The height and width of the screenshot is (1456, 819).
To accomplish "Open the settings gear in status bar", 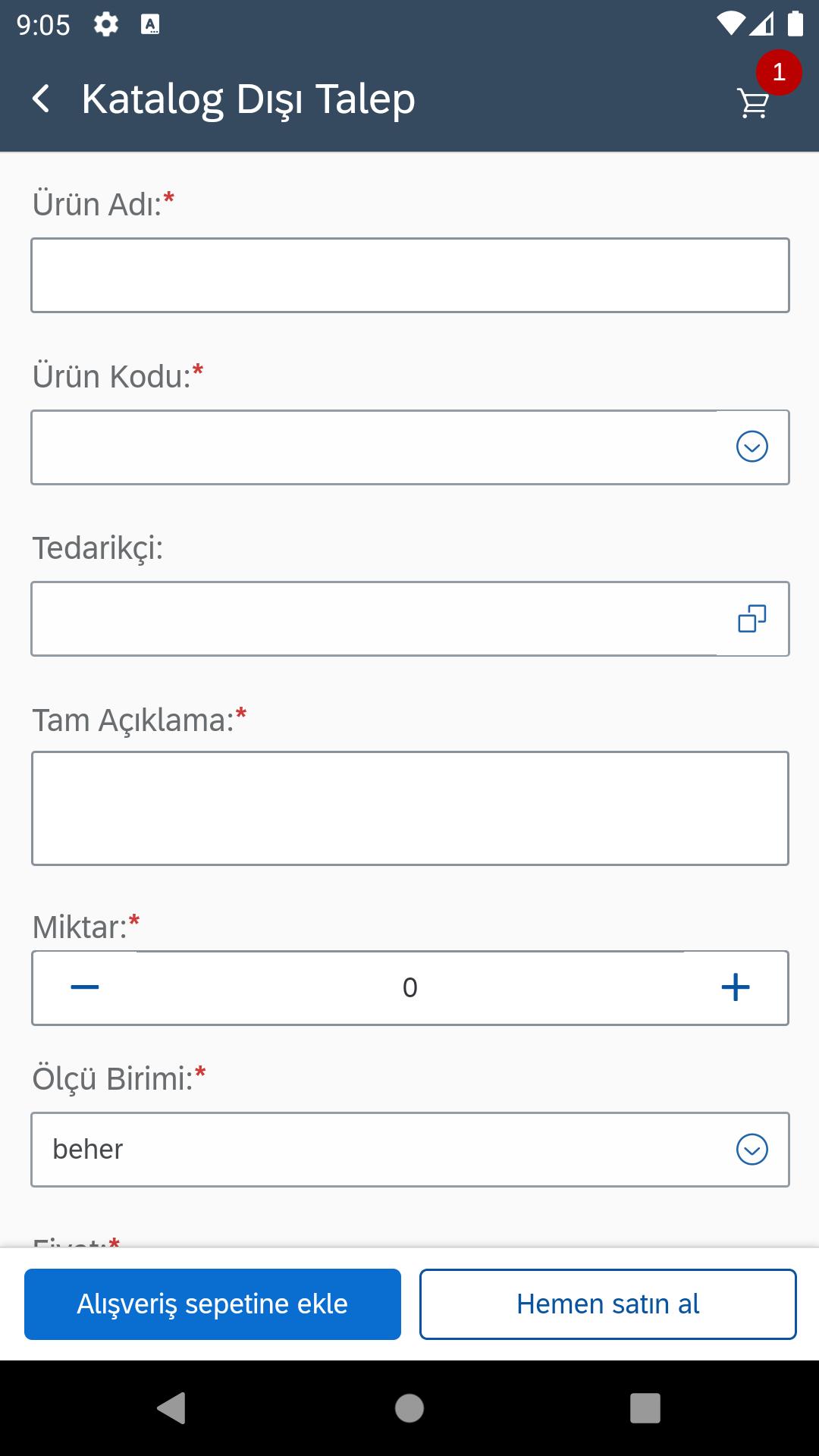I will point(106,25).
